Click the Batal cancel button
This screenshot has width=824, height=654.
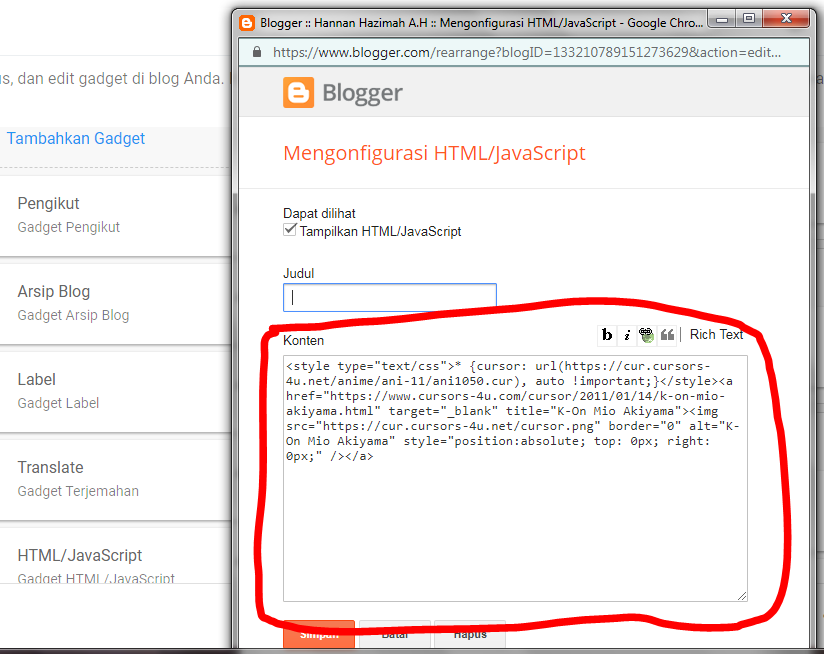pyautogui.click(x=395, y=635)
